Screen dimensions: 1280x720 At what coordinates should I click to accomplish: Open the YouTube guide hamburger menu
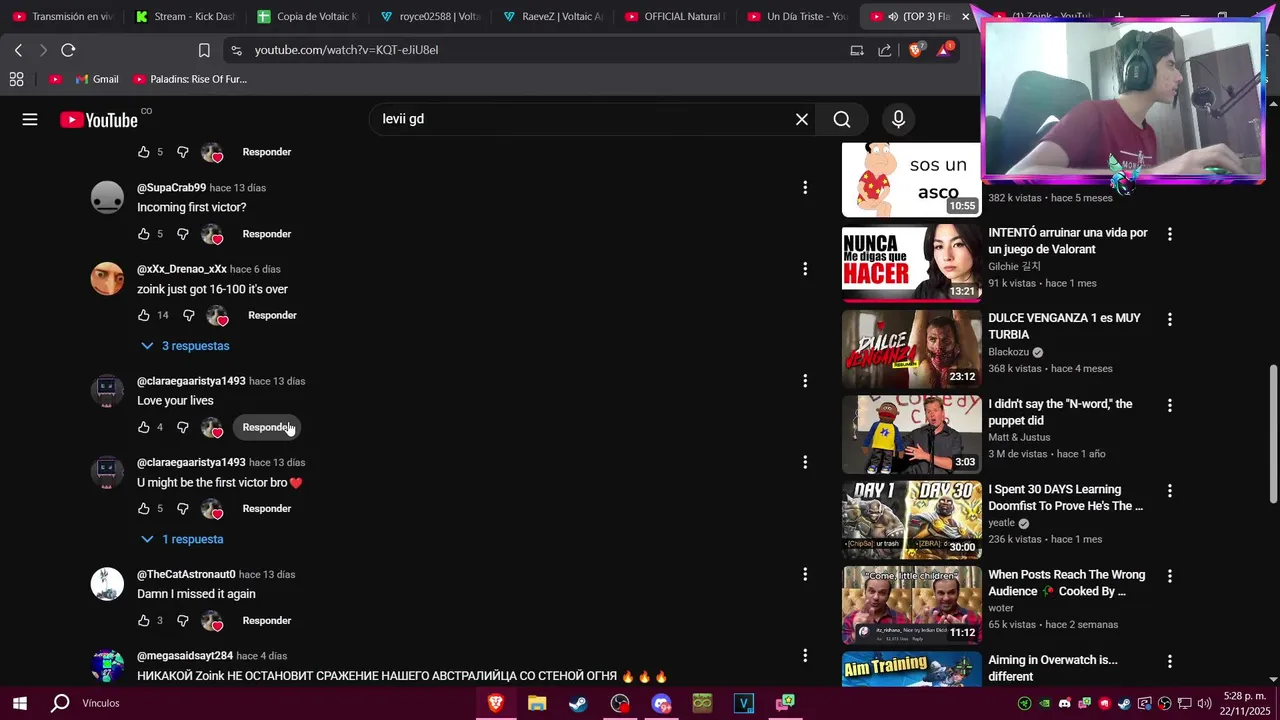30,120
